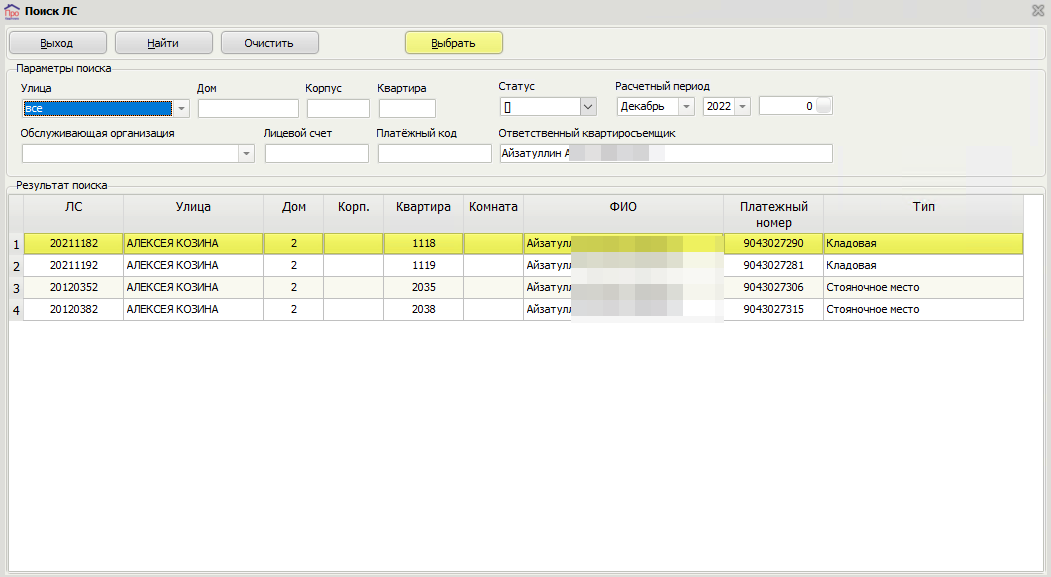Click the app icon in title bar
This screenshot has height=577, width=1051.
[x=12, y=11]
